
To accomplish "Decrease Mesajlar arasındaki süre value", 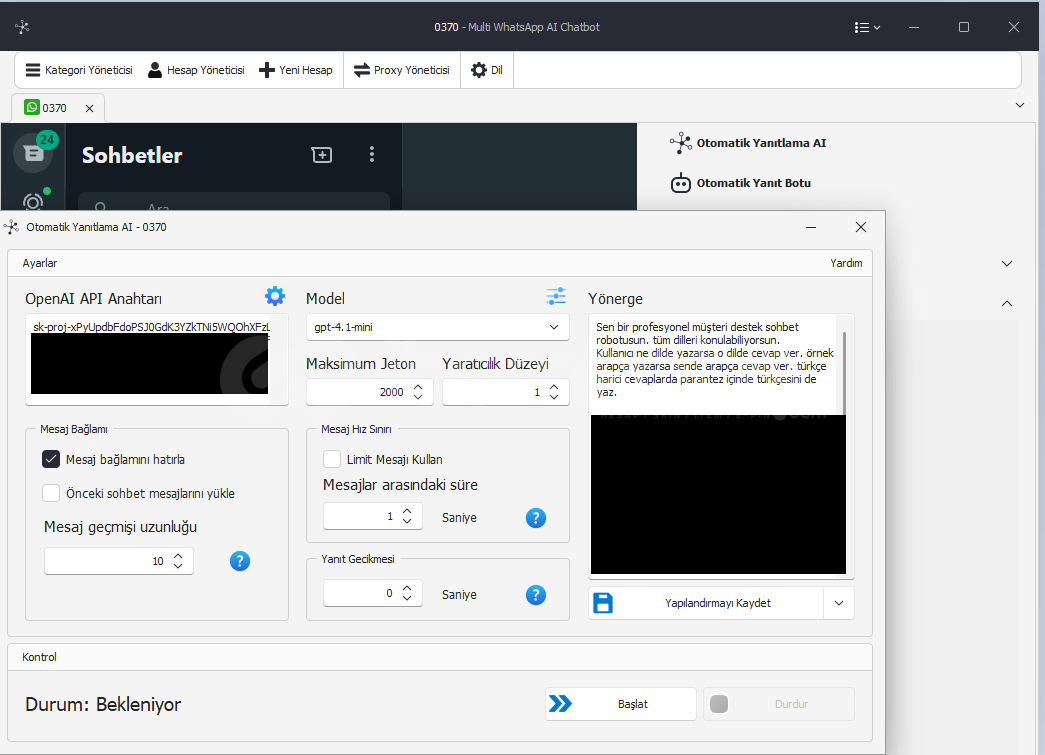I will click(x=407, y=522).
